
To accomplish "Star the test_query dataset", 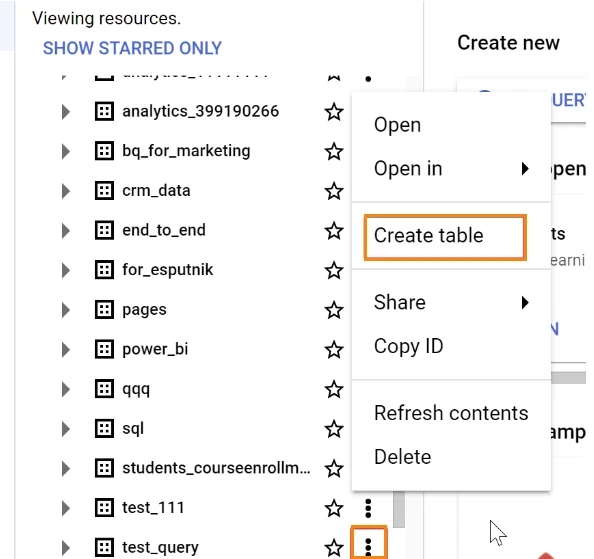I will [334, 548].
